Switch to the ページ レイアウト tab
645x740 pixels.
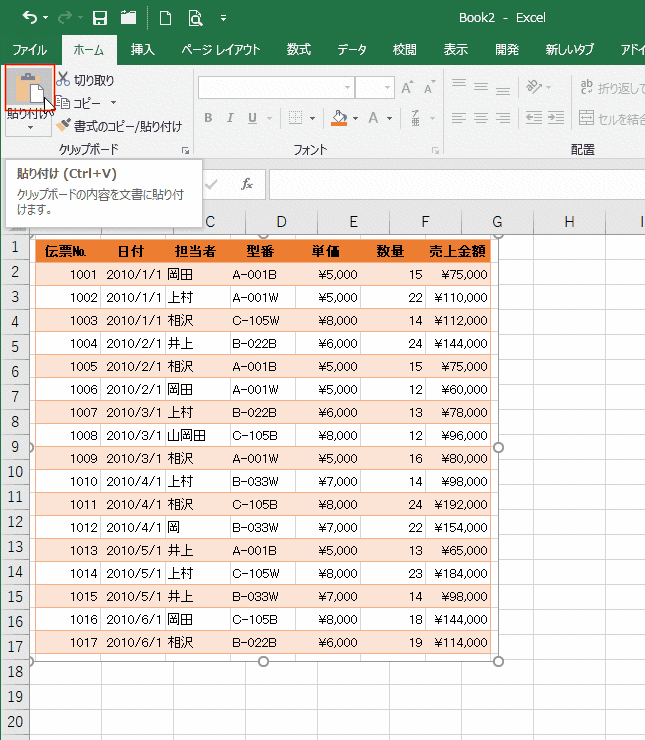point(221,50)
